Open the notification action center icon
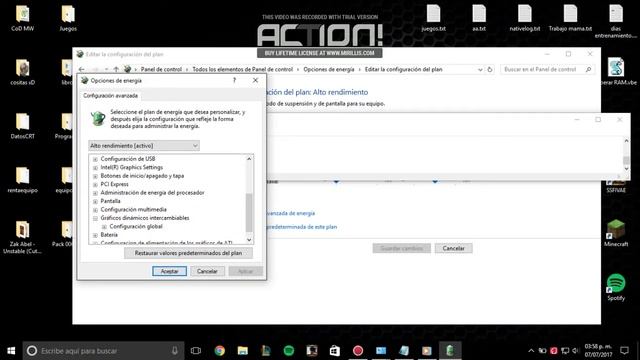The image size is (640, 360). pos(624,351)
